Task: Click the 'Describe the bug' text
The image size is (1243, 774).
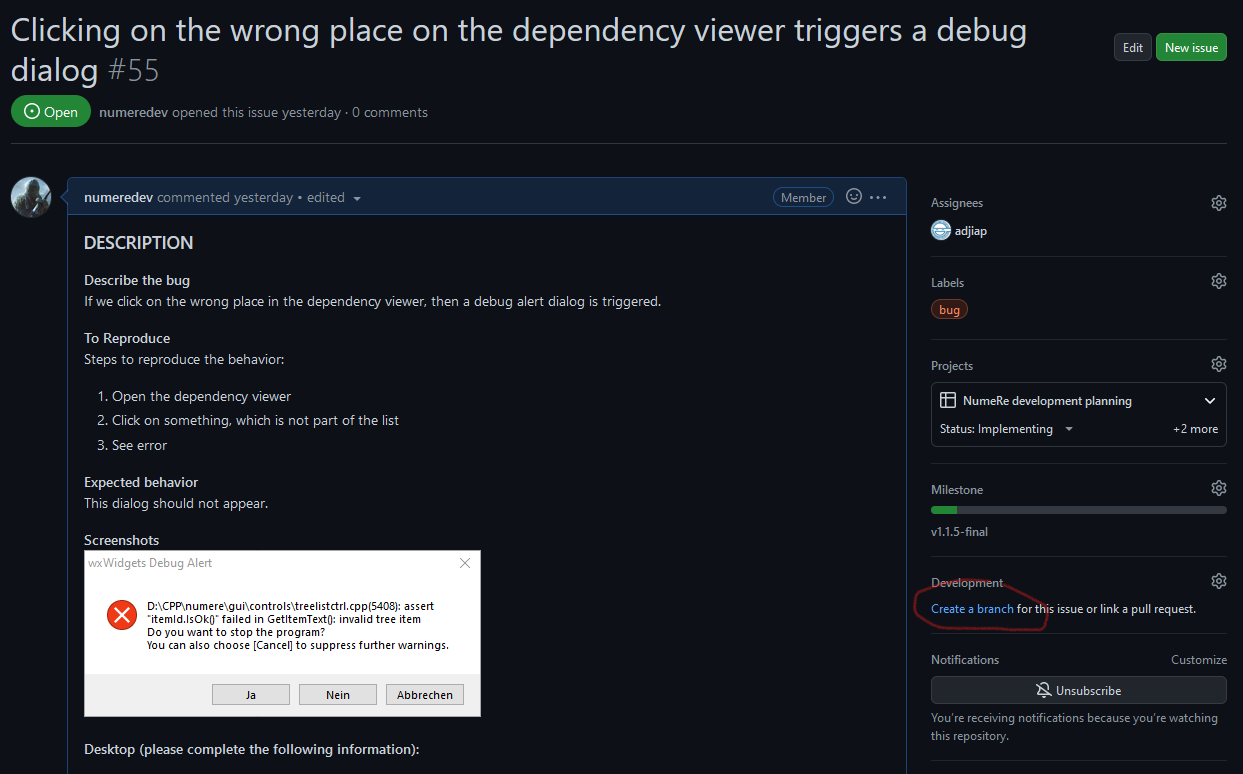Action: tap(137, 280)
